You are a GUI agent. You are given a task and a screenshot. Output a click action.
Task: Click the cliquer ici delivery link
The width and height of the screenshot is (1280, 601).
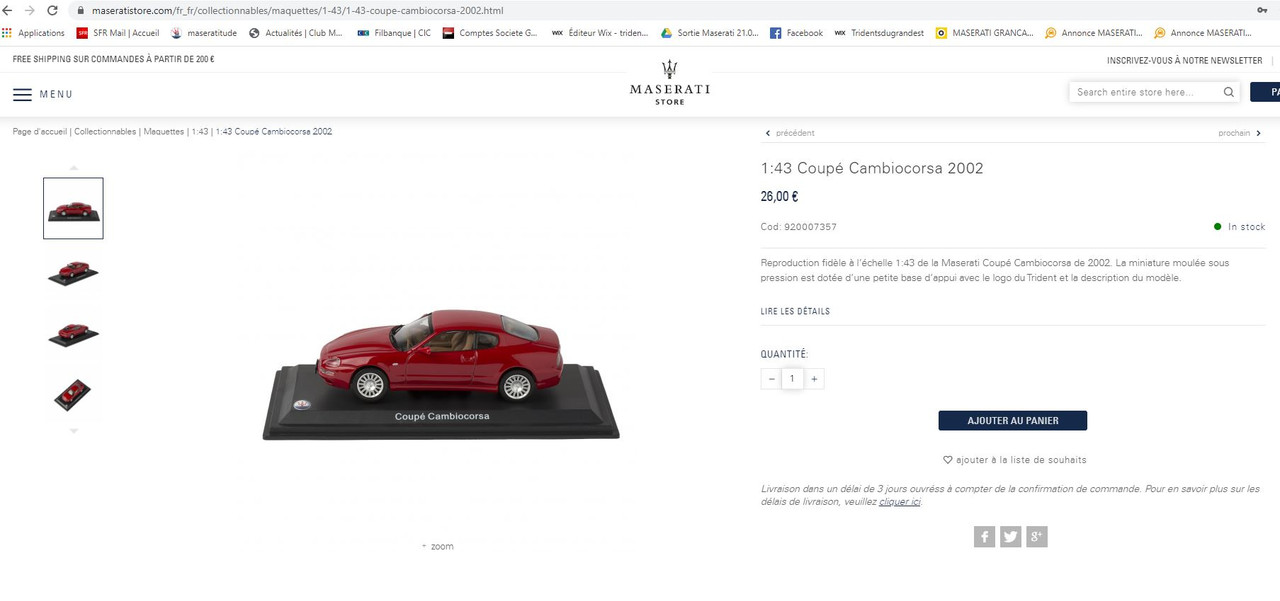[899, 502]
